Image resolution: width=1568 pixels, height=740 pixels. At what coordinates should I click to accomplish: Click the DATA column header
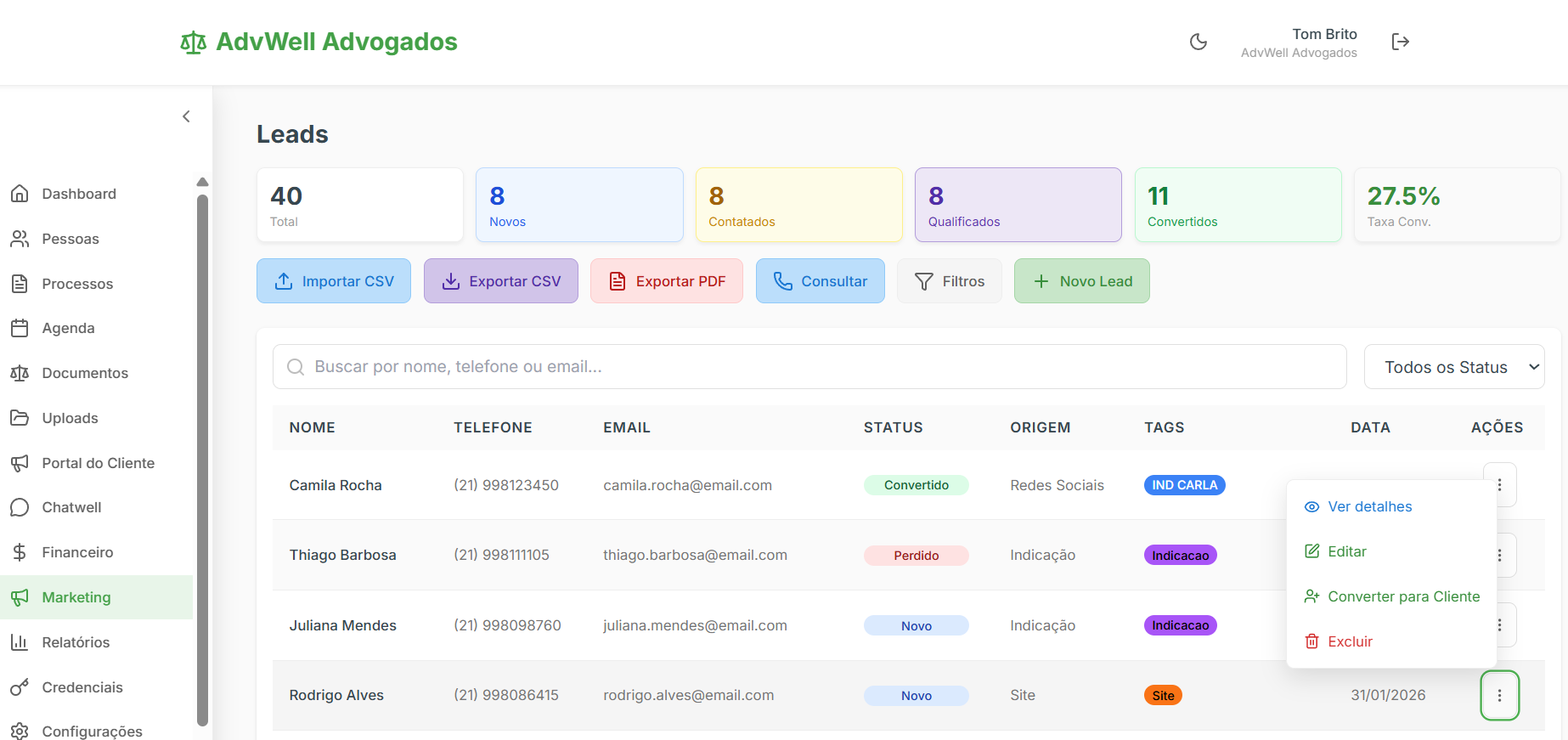click(1371, 427)
